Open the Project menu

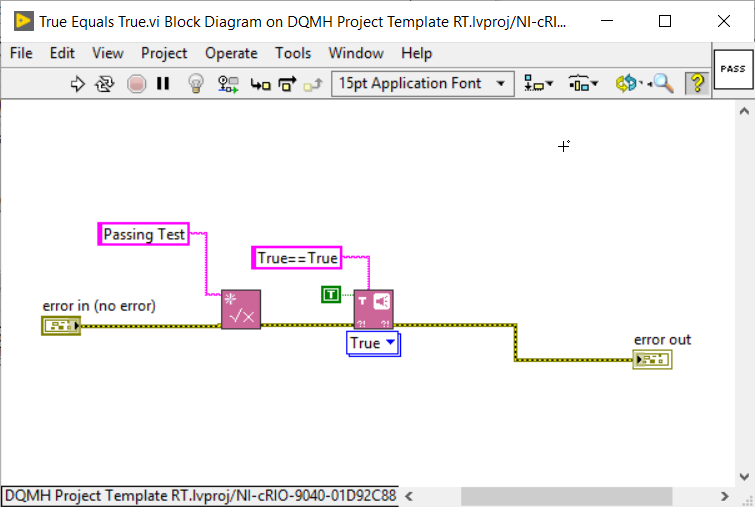coord(164,53)
